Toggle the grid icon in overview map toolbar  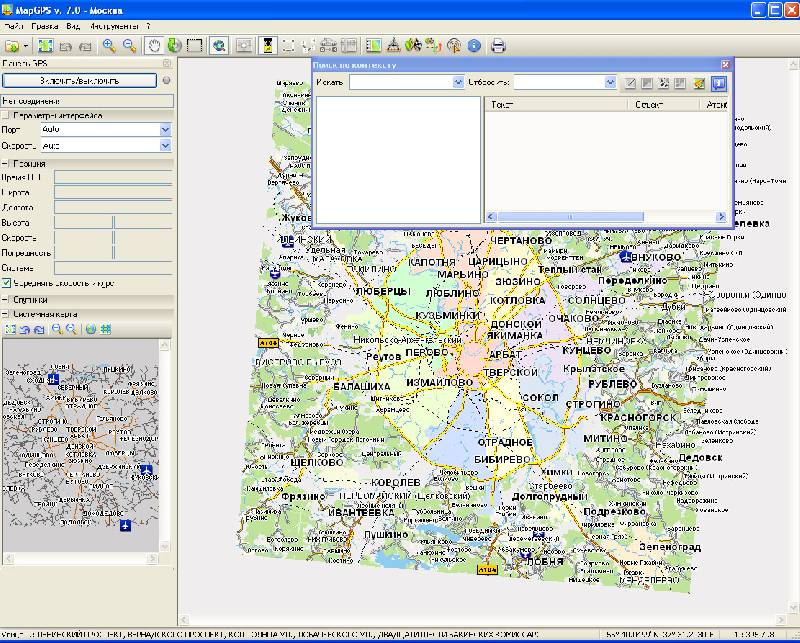(x=106, y=330)
